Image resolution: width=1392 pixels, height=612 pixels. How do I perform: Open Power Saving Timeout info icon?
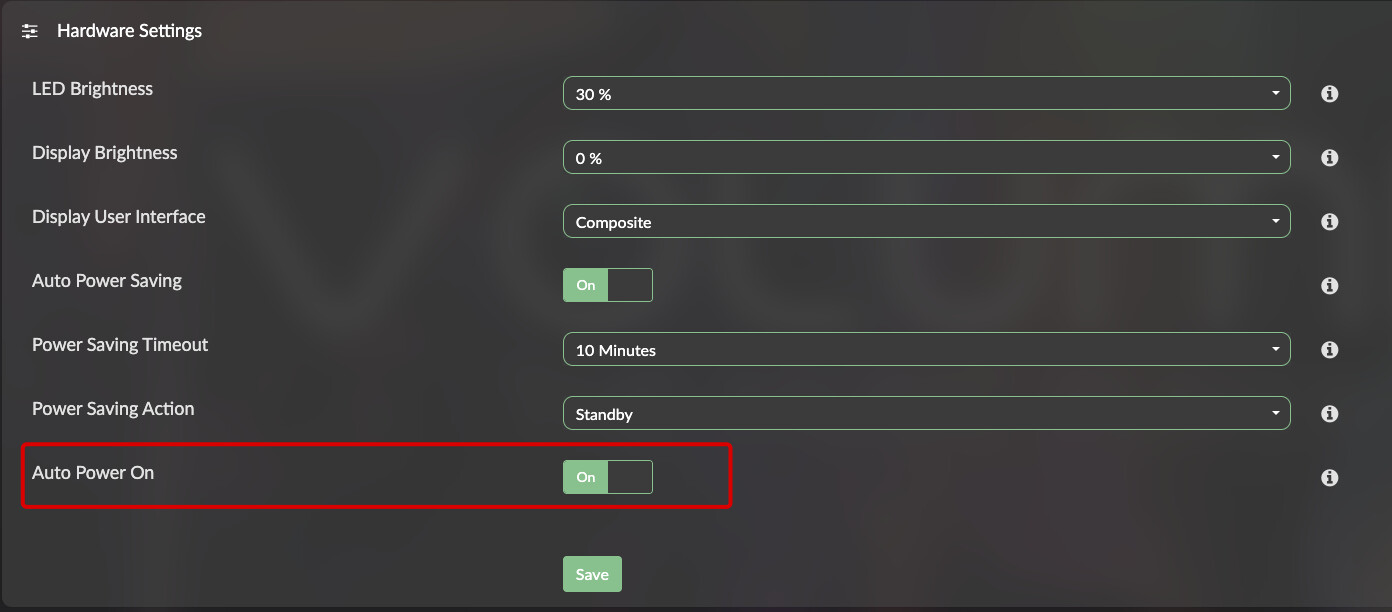(x=1329, y=350)
